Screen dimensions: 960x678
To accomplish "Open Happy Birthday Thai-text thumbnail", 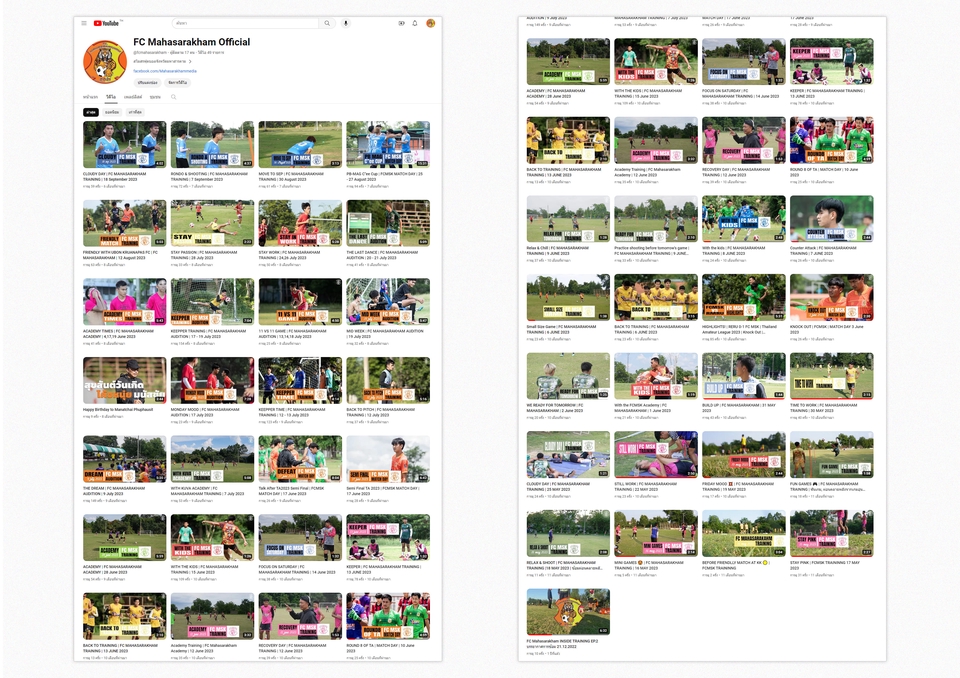I will pyautogui.click(x=125, y=380).
